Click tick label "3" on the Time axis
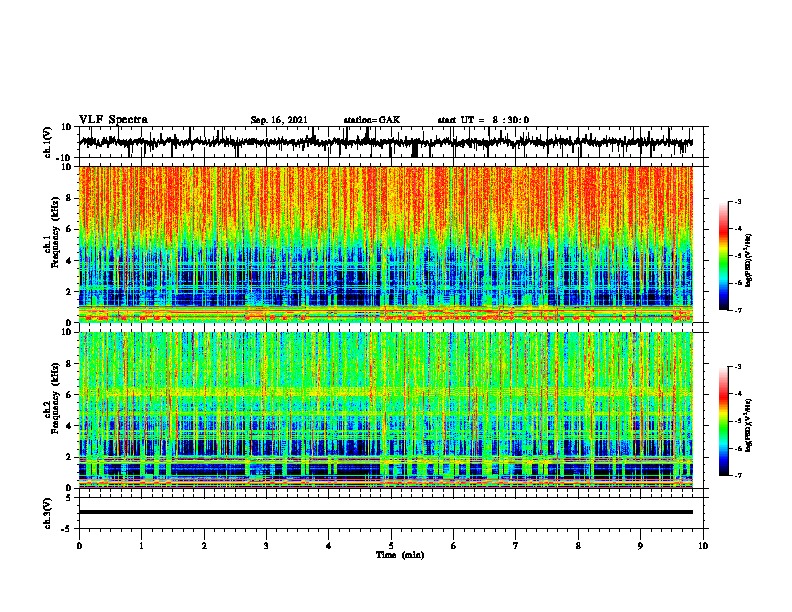Viewport: 792px width, 612px height. click(x=266, y=546)
